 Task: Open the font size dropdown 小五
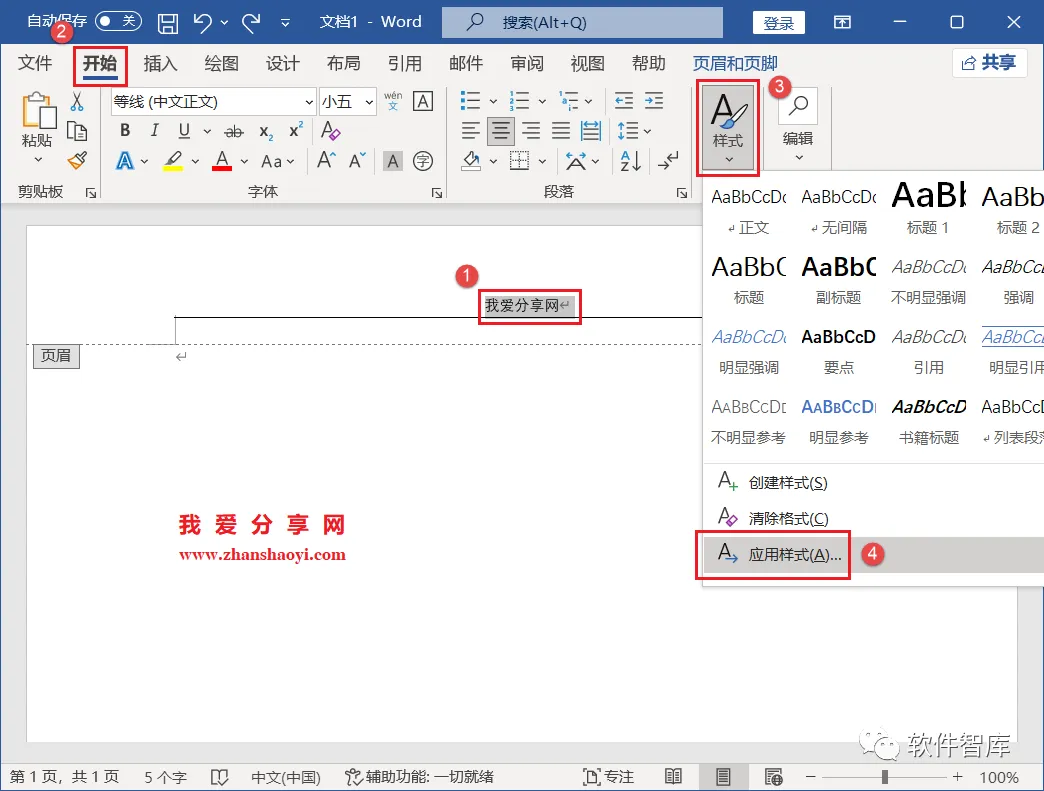pos(369,102)
